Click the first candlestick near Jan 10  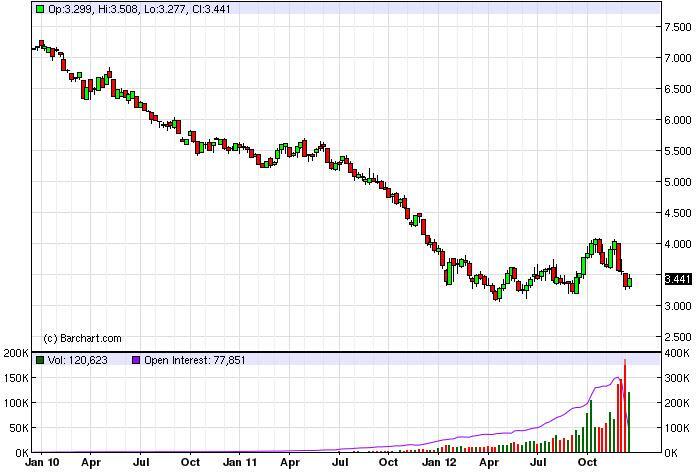click(35, 46)
